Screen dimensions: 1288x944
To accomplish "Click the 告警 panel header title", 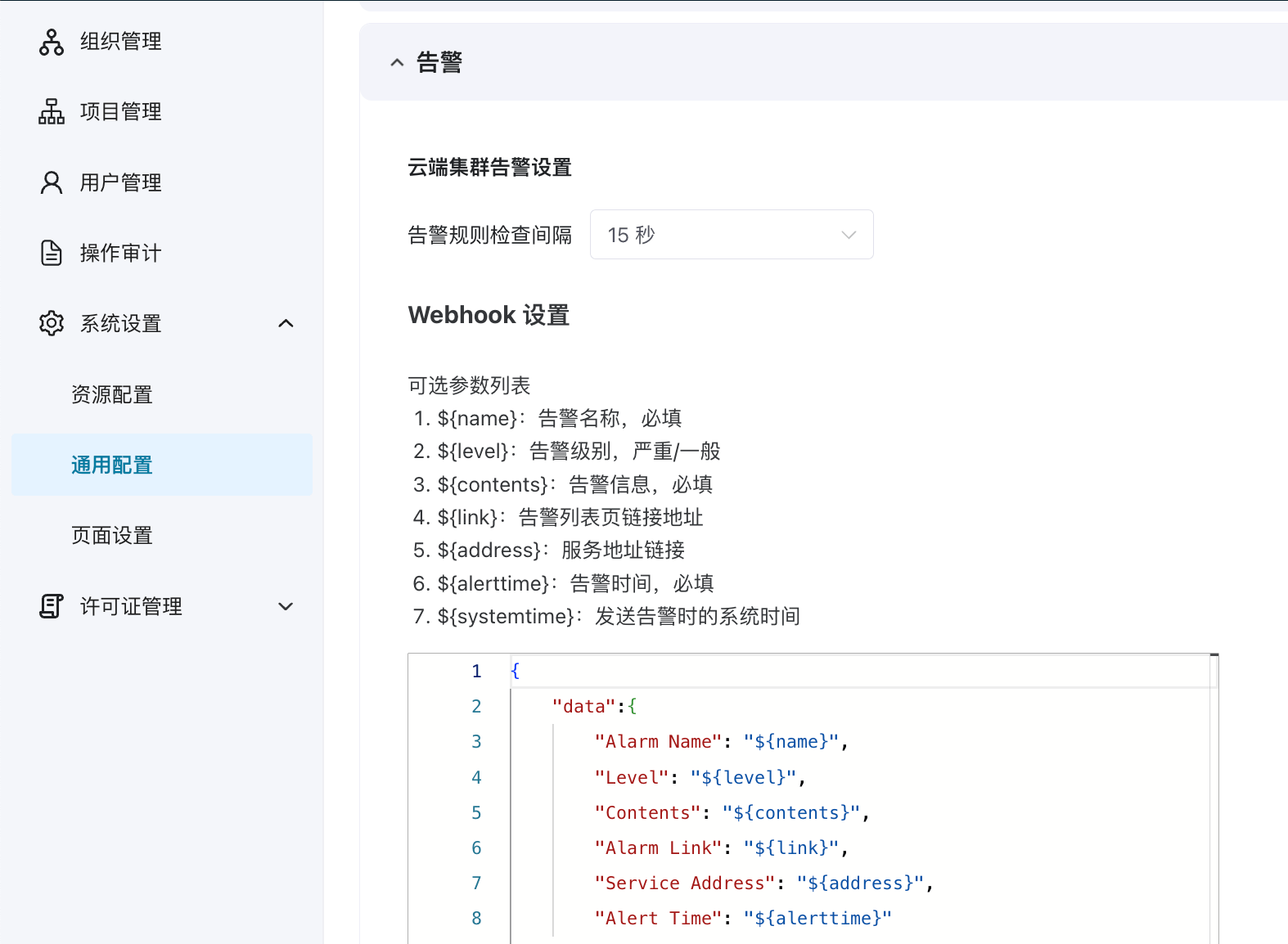I will tap(439, 62).
